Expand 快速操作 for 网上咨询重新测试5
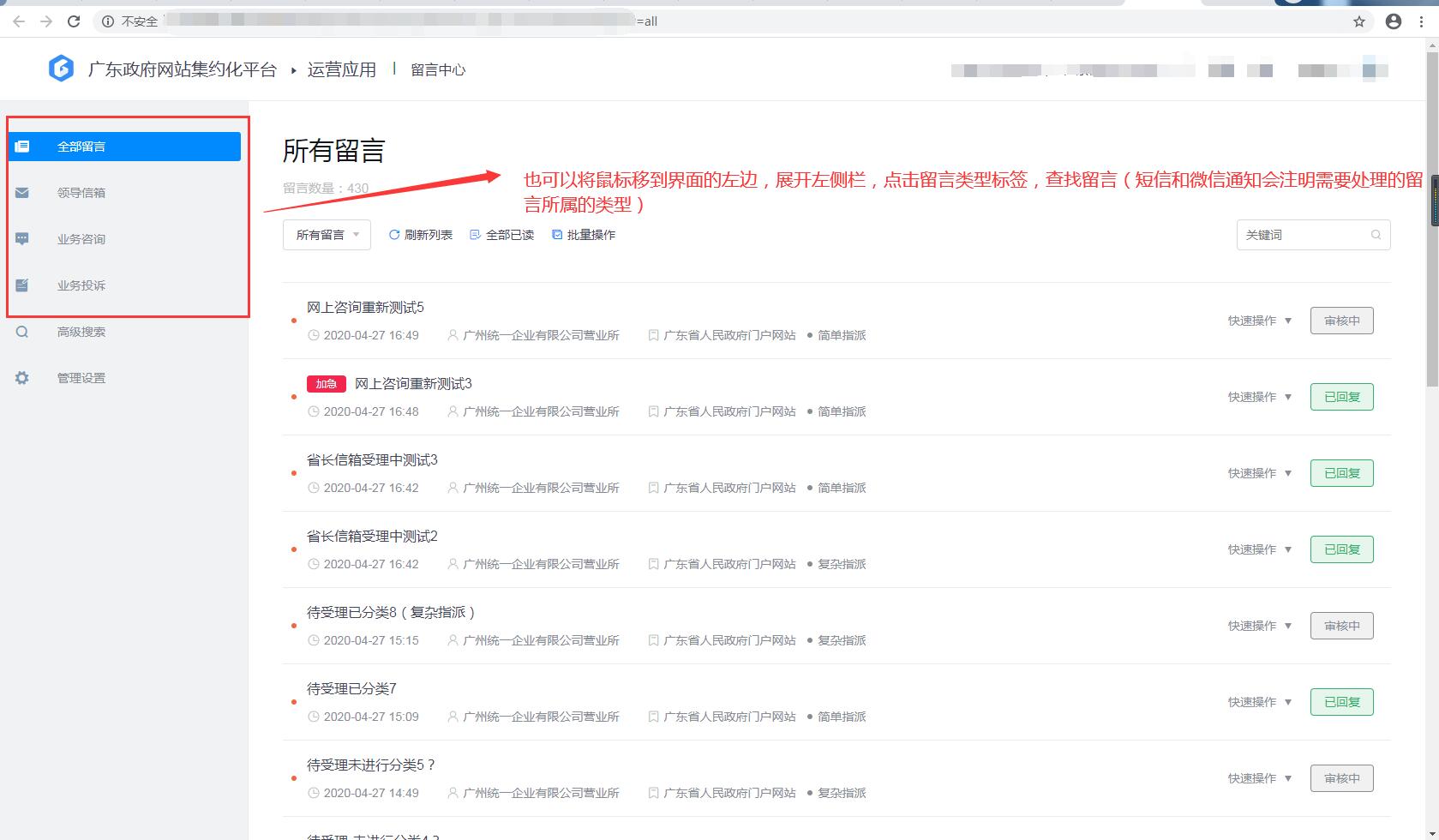This screenshot has width=1439, height=840. coord(1260,321)
